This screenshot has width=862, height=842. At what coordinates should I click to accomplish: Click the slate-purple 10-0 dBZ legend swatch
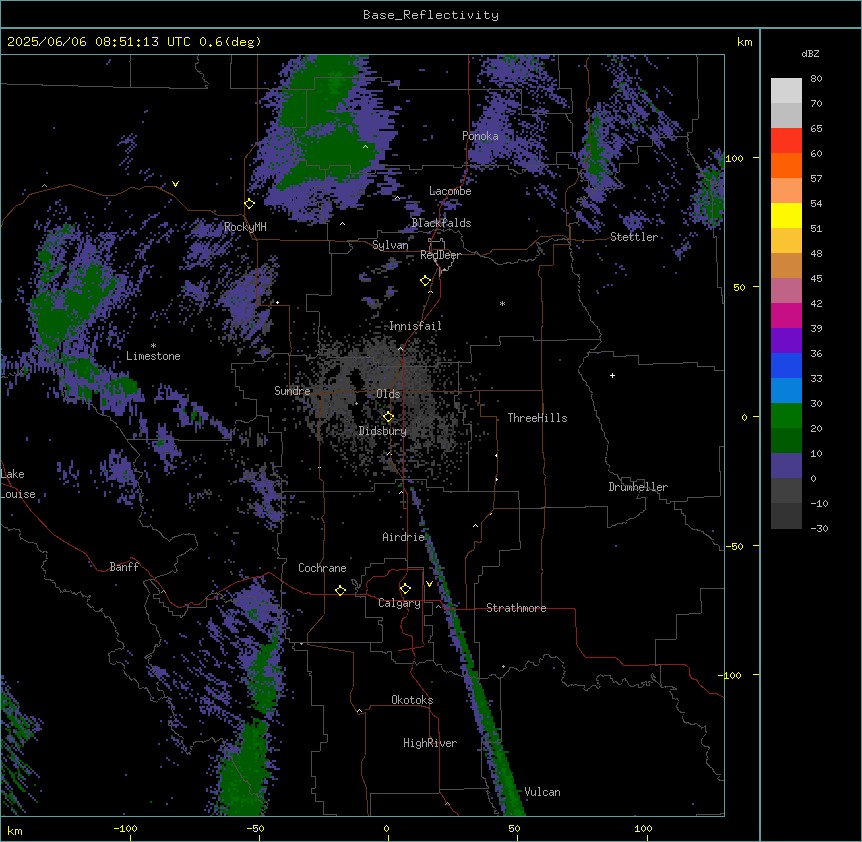coord(786,466)
